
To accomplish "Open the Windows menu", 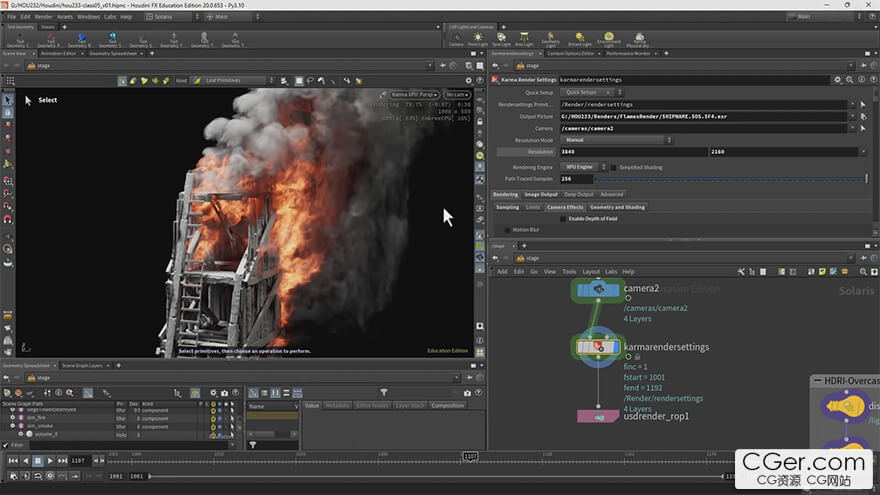I will tap(88, 17).
